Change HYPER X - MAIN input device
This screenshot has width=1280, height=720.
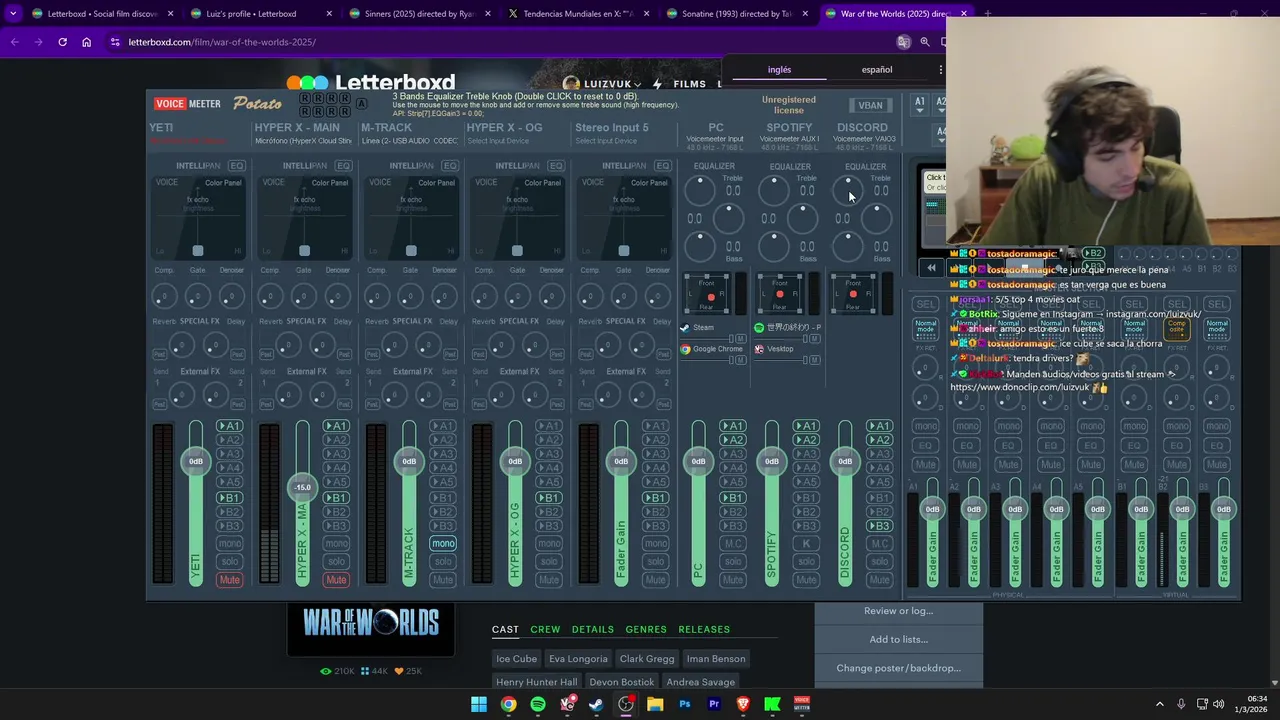(303, 141)
